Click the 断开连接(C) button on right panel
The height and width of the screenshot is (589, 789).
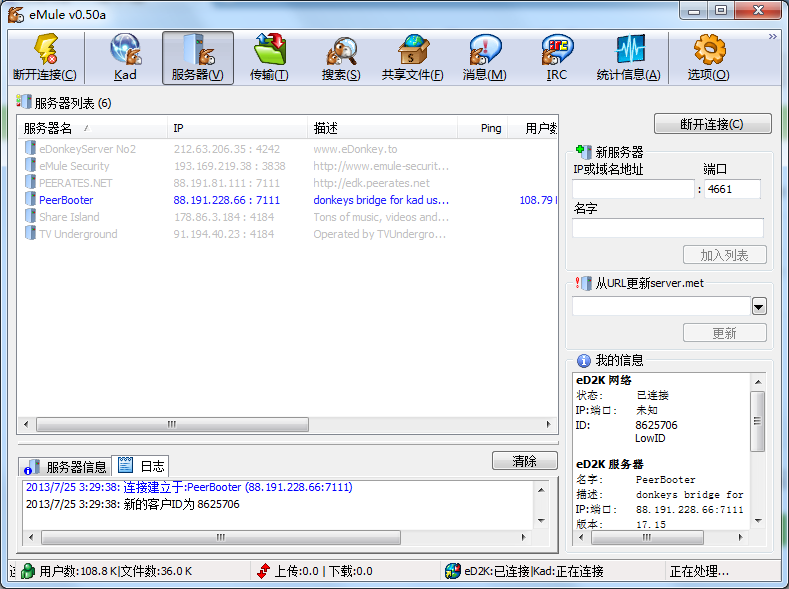(713, 124)
